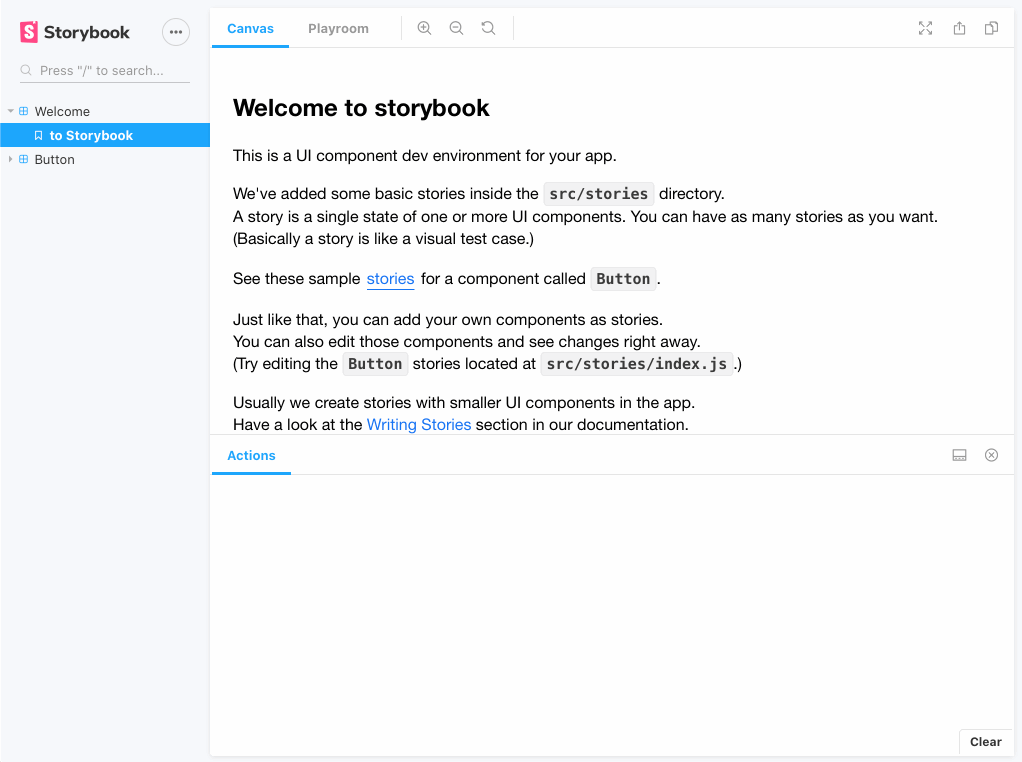
Task: Click 'Just like that, you can add your own' line
Action: (448, 320)
